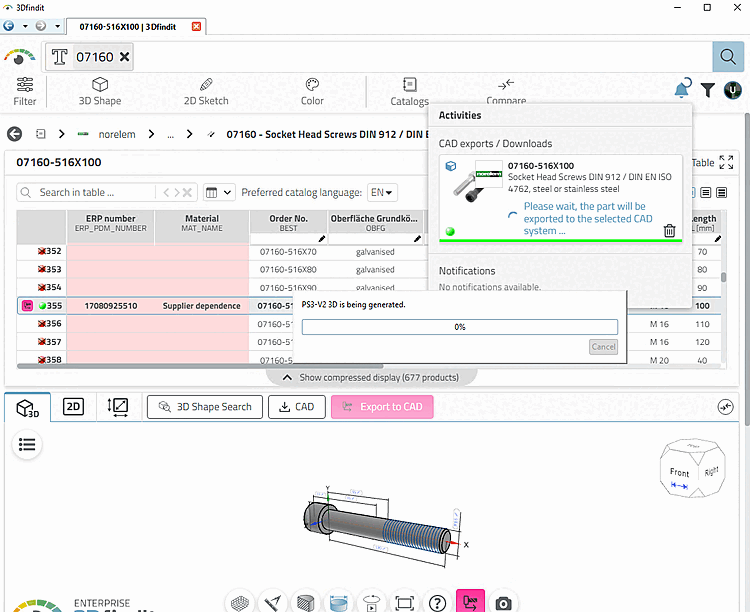Viewport: 750px width, 612px height.
Task: Click the Export to CAD button
Action: 382,407
